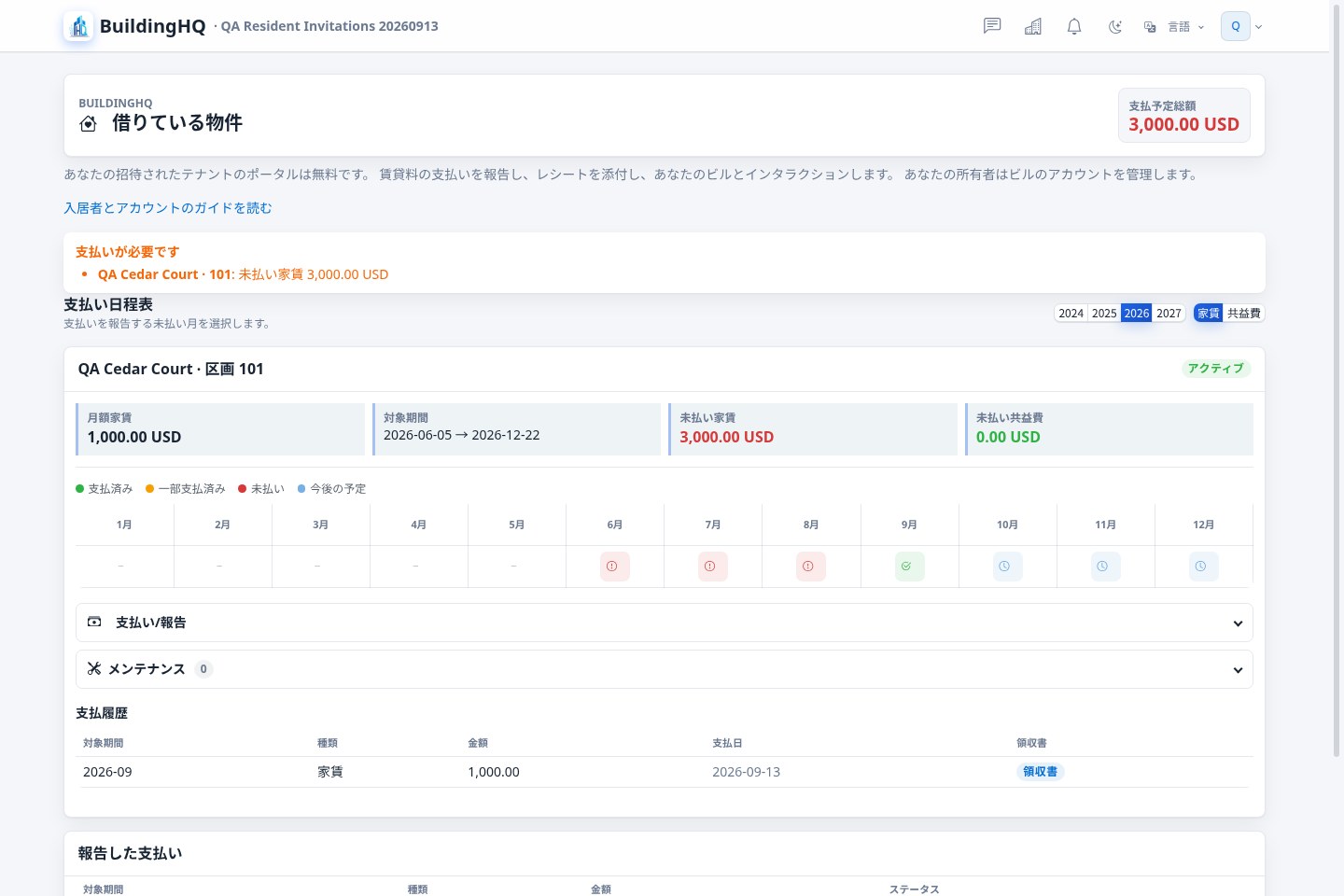This screenshot has height=896, width=1344.
Task: Toggle dark mode with the moon icon
Action: 1115,26
